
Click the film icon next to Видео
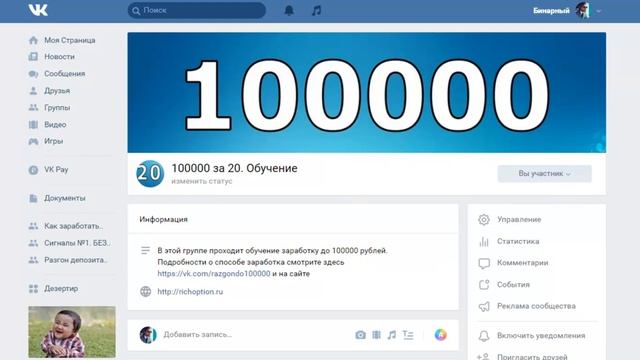click(33, 124)
